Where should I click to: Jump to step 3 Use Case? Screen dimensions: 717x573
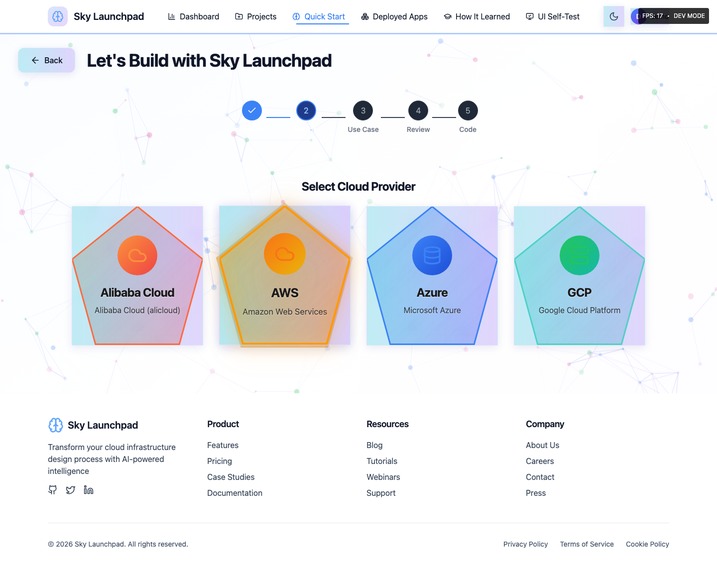363,110
